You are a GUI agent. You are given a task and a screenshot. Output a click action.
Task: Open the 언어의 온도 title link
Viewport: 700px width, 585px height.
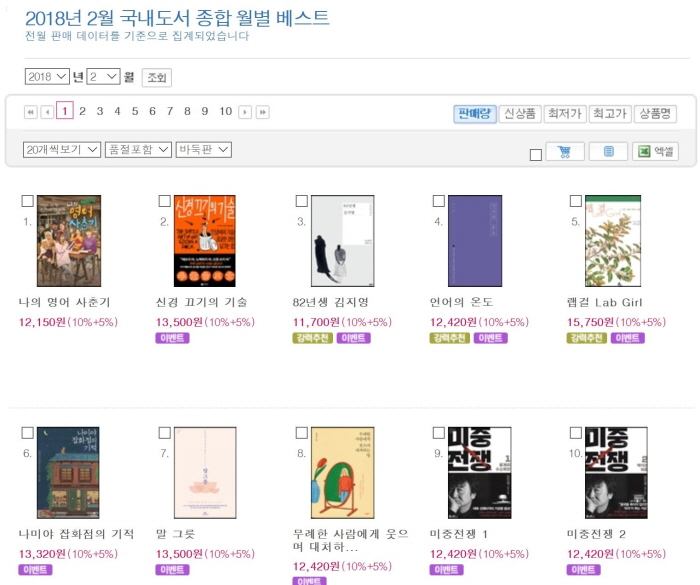[461, 302]
